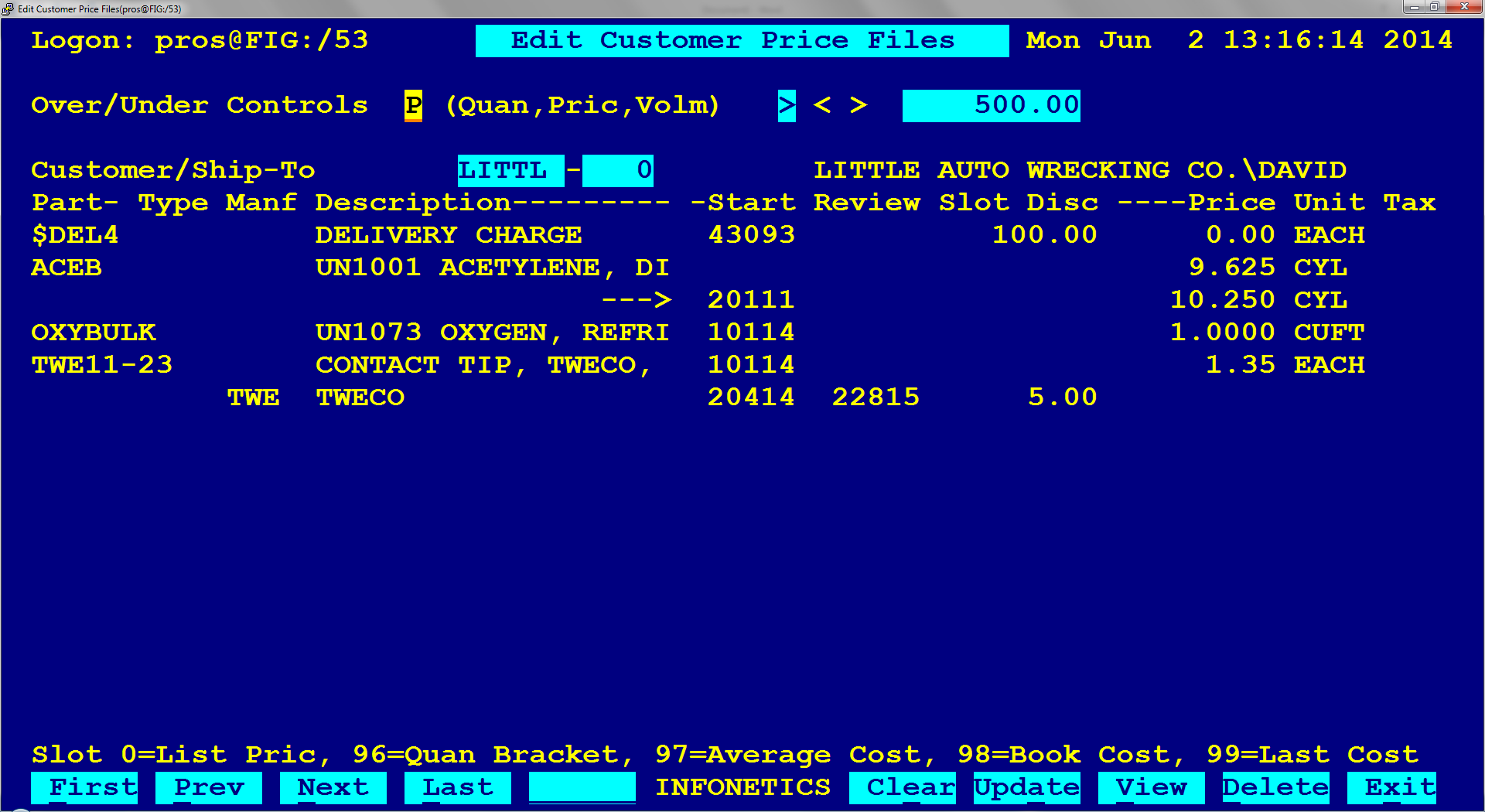
Task: Click the ---> continuation arrow
Action: pyautogui.click(x=636, y=300)
